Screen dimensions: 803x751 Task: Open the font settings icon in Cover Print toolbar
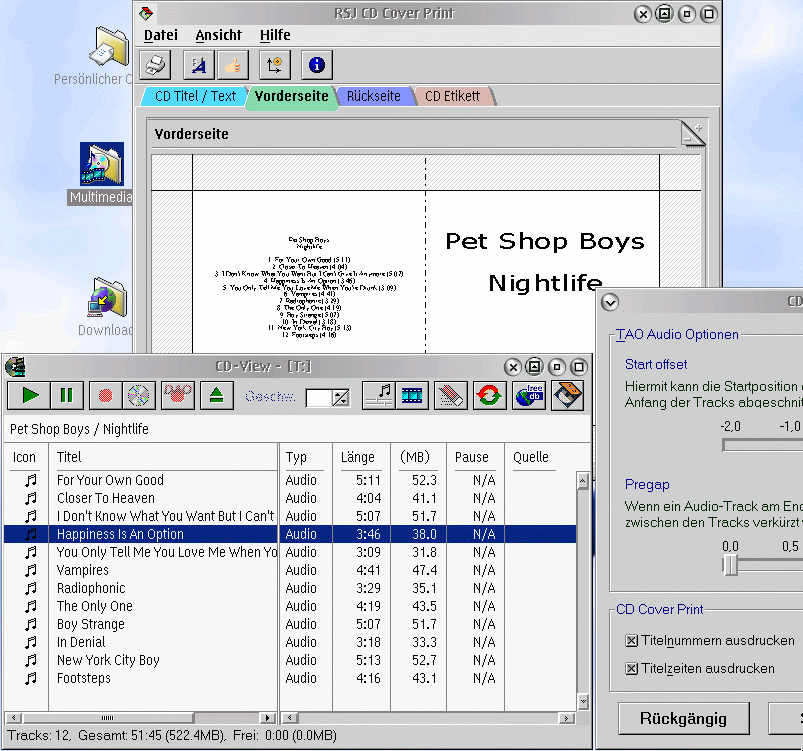click(x=199, y=65)
